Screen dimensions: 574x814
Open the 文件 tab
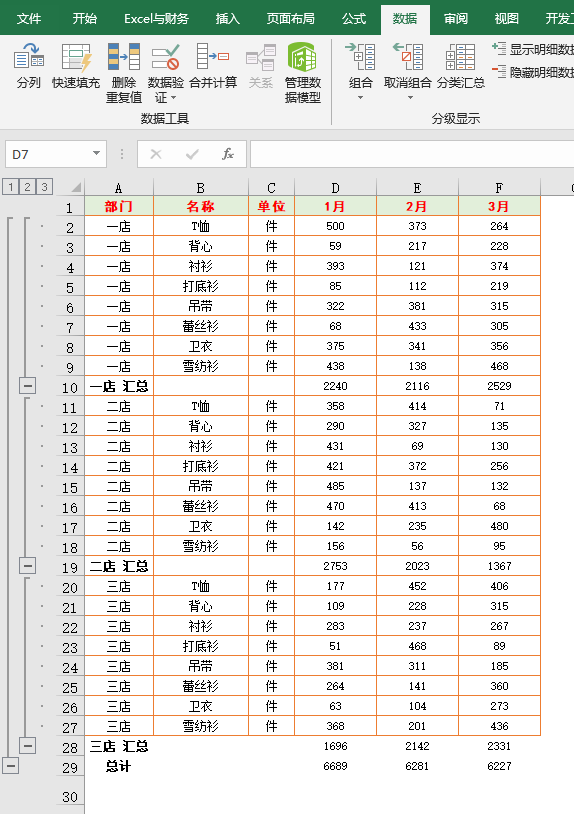pyautogui.click(x=29, y=19)
